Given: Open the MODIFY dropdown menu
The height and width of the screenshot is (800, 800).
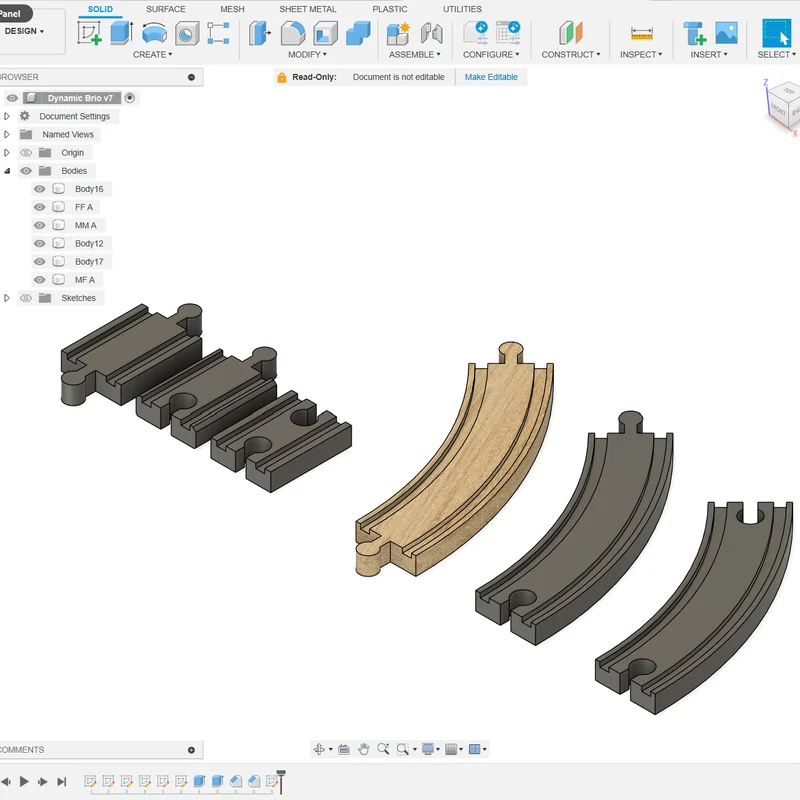Looking at the screenshot, I should point(307,55).
